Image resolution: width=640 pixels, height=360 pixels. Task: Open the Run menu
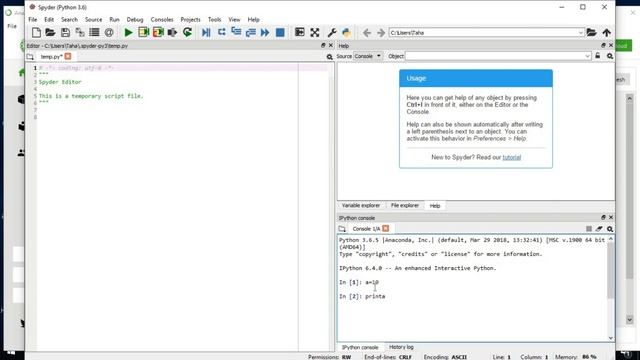(114, 20)
